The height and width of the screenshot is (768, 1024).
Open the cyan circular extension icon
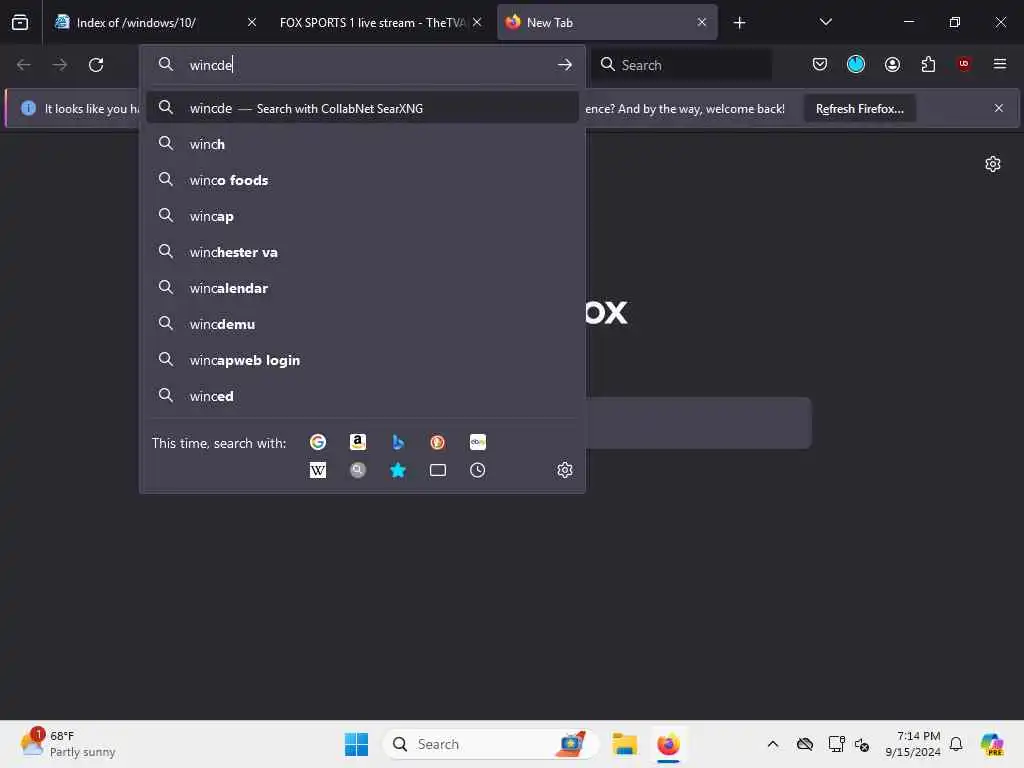856,64
